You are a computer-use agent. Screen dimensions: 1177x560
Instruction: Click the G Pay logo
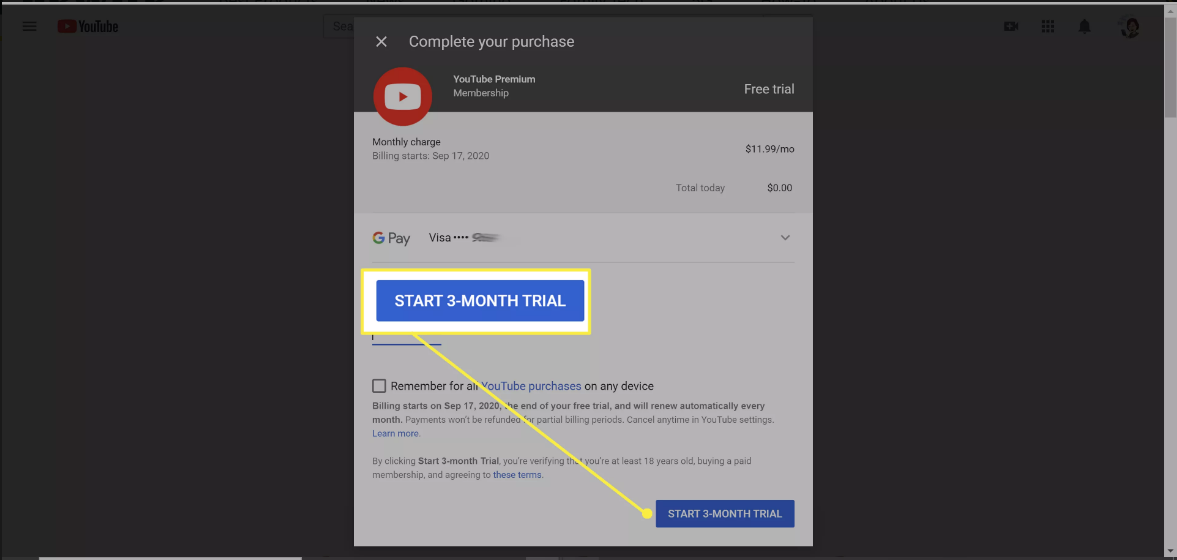point(391,238)
